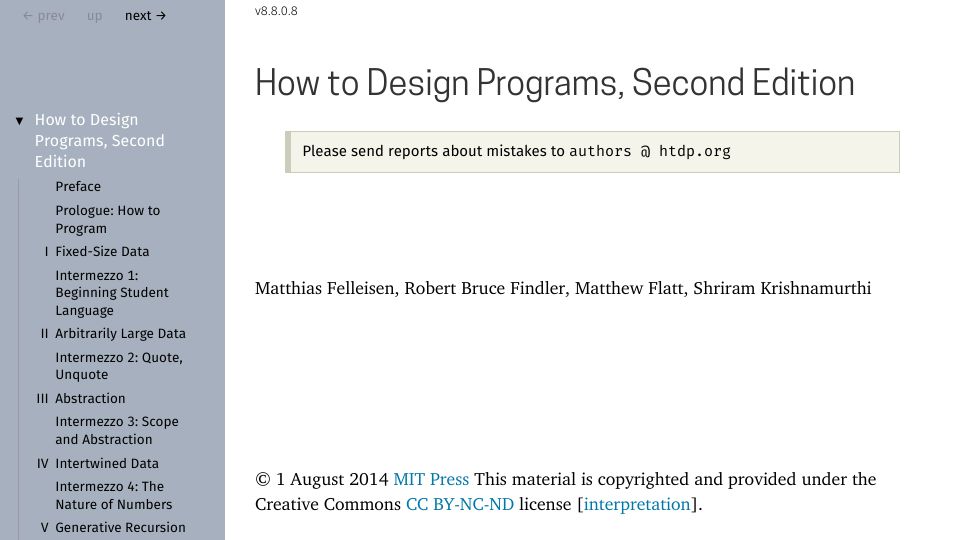Click author name Robert Bruce Findler

click(485, 288)
